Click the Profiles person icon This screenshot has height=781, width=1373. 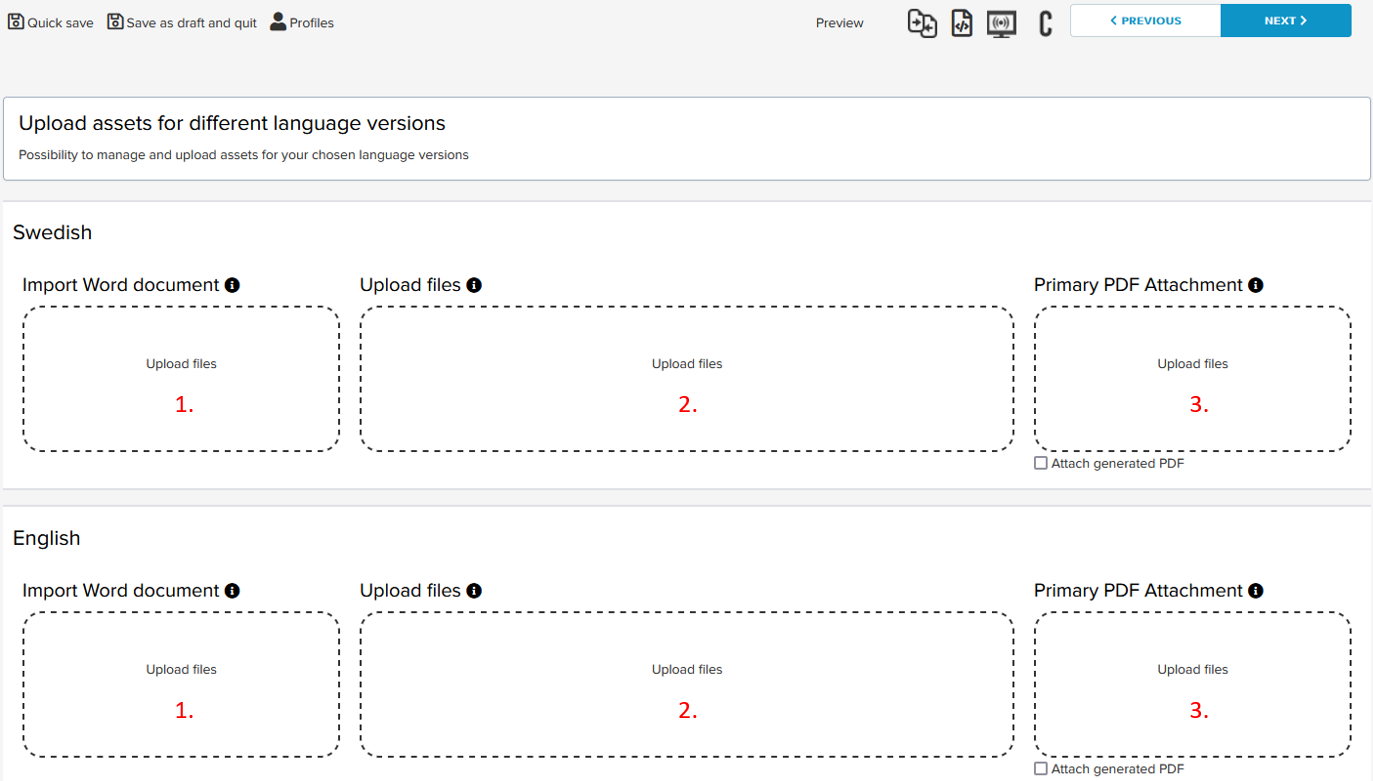click(x=278, y=21)
